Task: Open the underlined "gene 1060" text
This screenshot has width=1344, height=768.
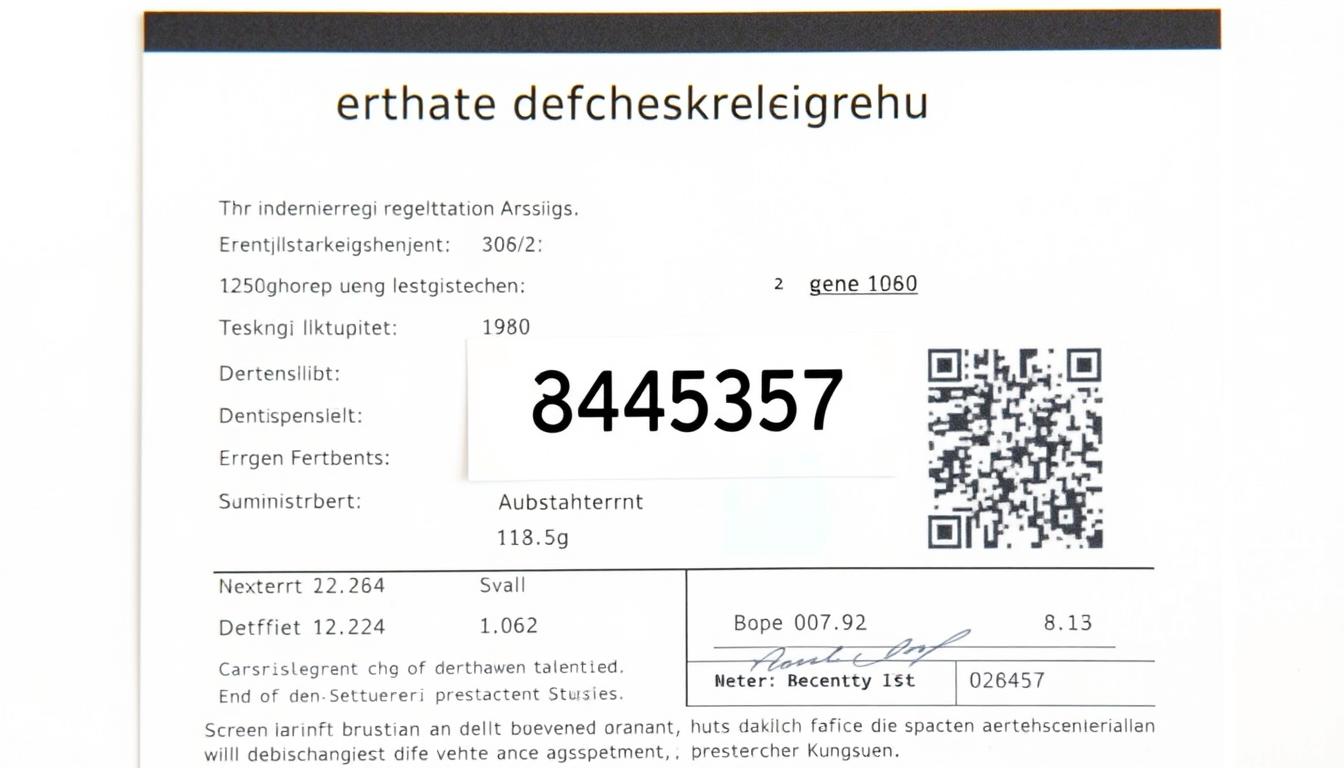Action: pos(863,284)
